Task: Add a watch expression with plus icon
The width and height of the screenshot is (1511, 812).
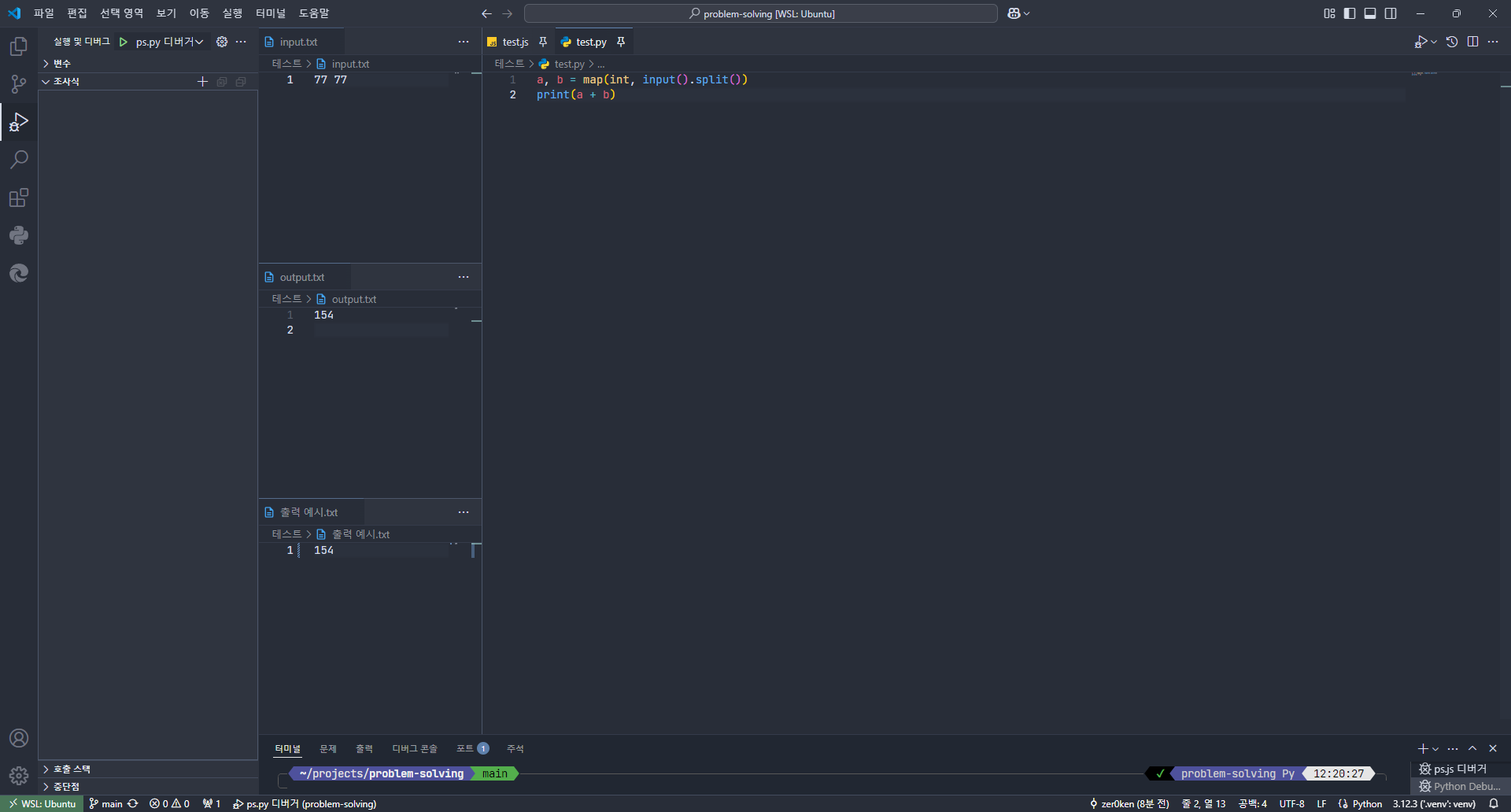Action: (x=202, y=81)
